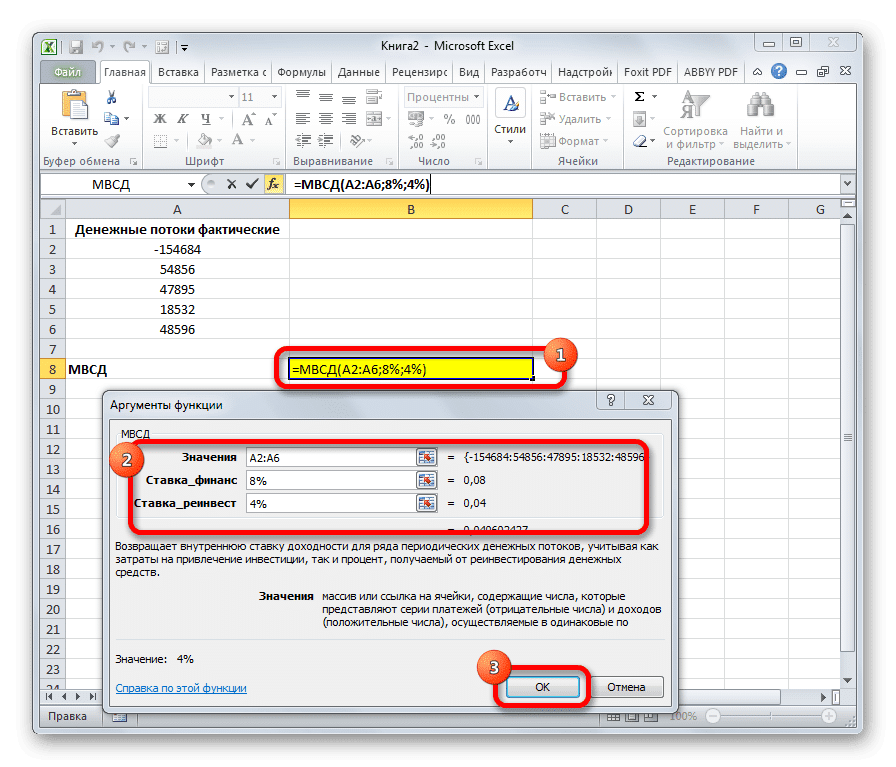Open the font name dropdown
The height and width of the screenshot is (767, 896).
[x=231, y=97]
